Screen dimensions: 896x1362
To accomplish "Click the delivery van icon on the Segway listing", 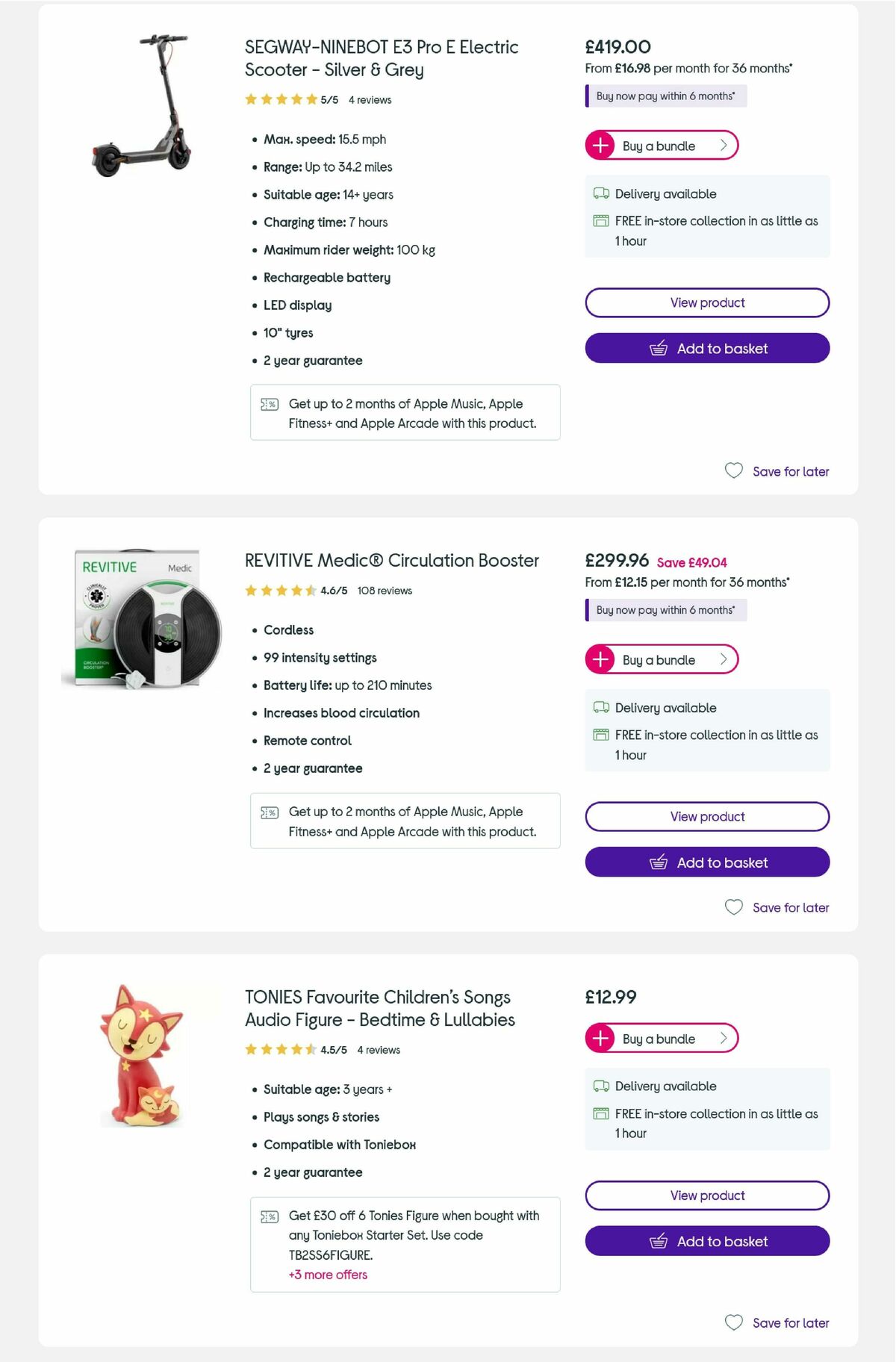I will point(600,193).
